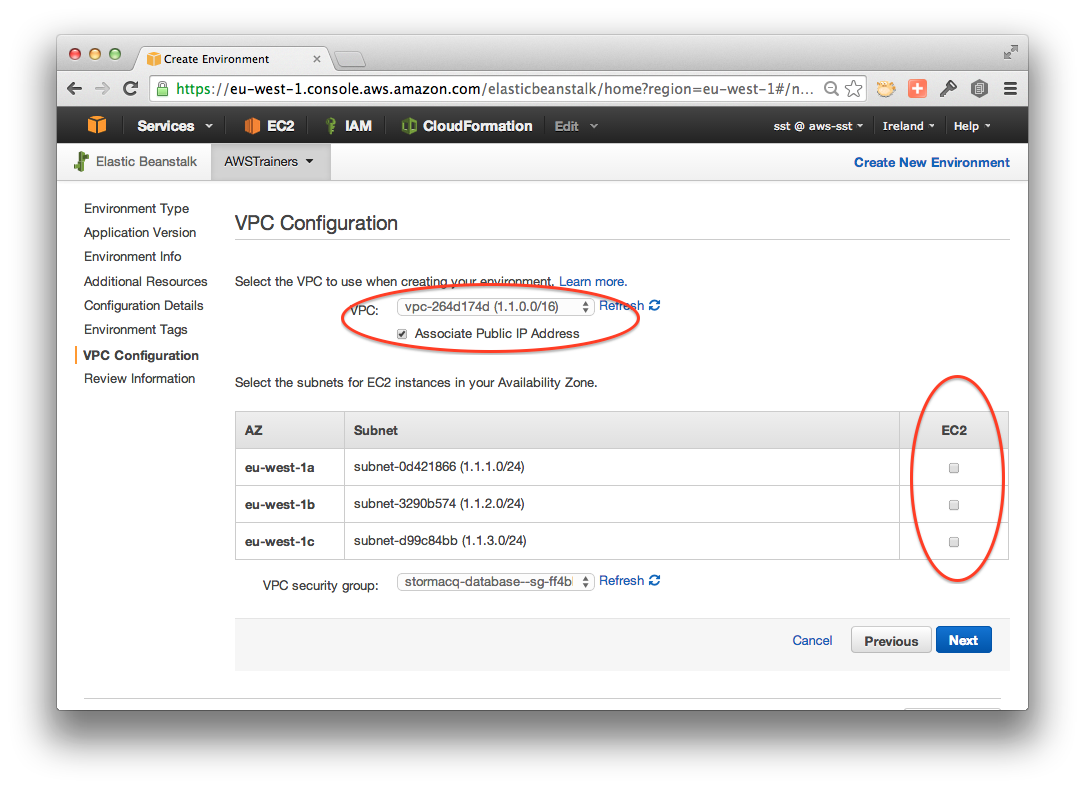Open the Edit dropdown in AWS bar

coord(576,126)
